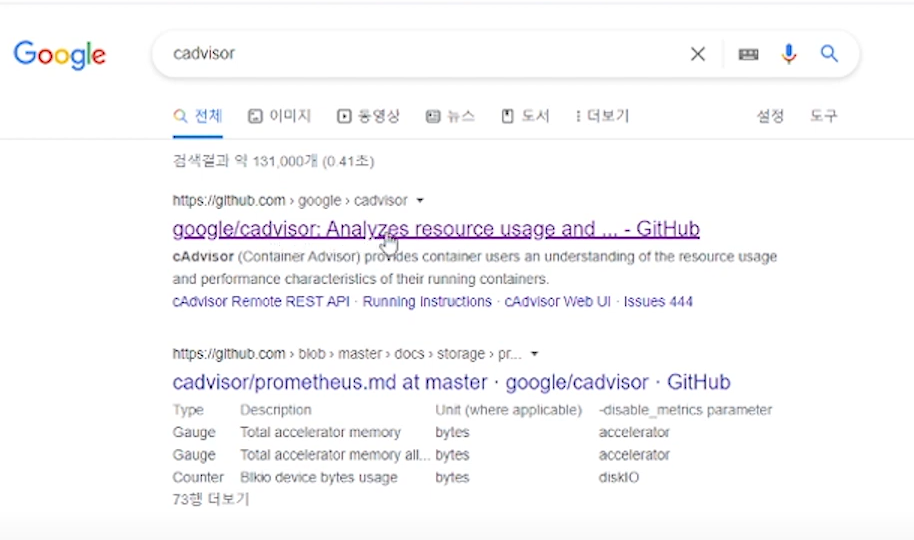
Task: Switch to the 동영상 tab
Action: pyautogui.click(x=368, y=116)
